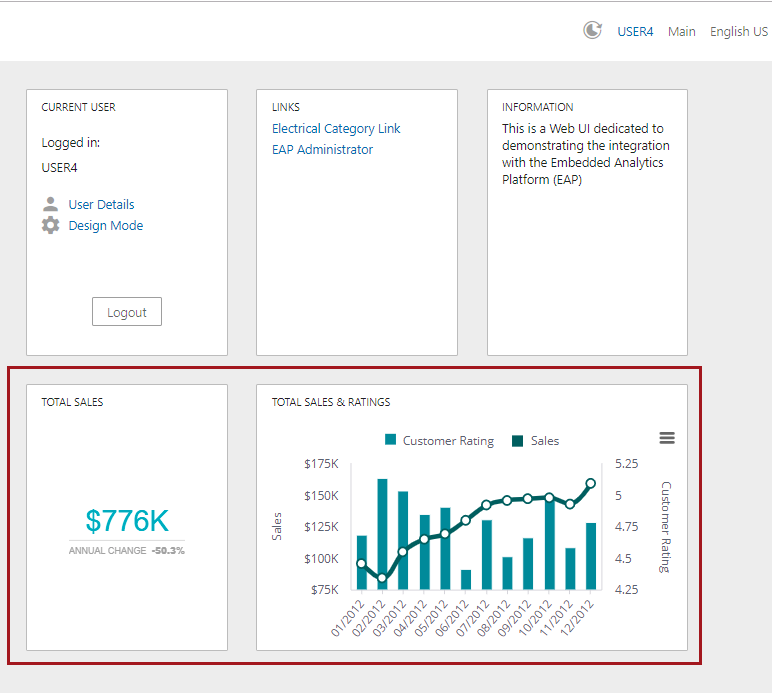
Task: Click the annual change -50.3% value
Action: tap(168, 551)
